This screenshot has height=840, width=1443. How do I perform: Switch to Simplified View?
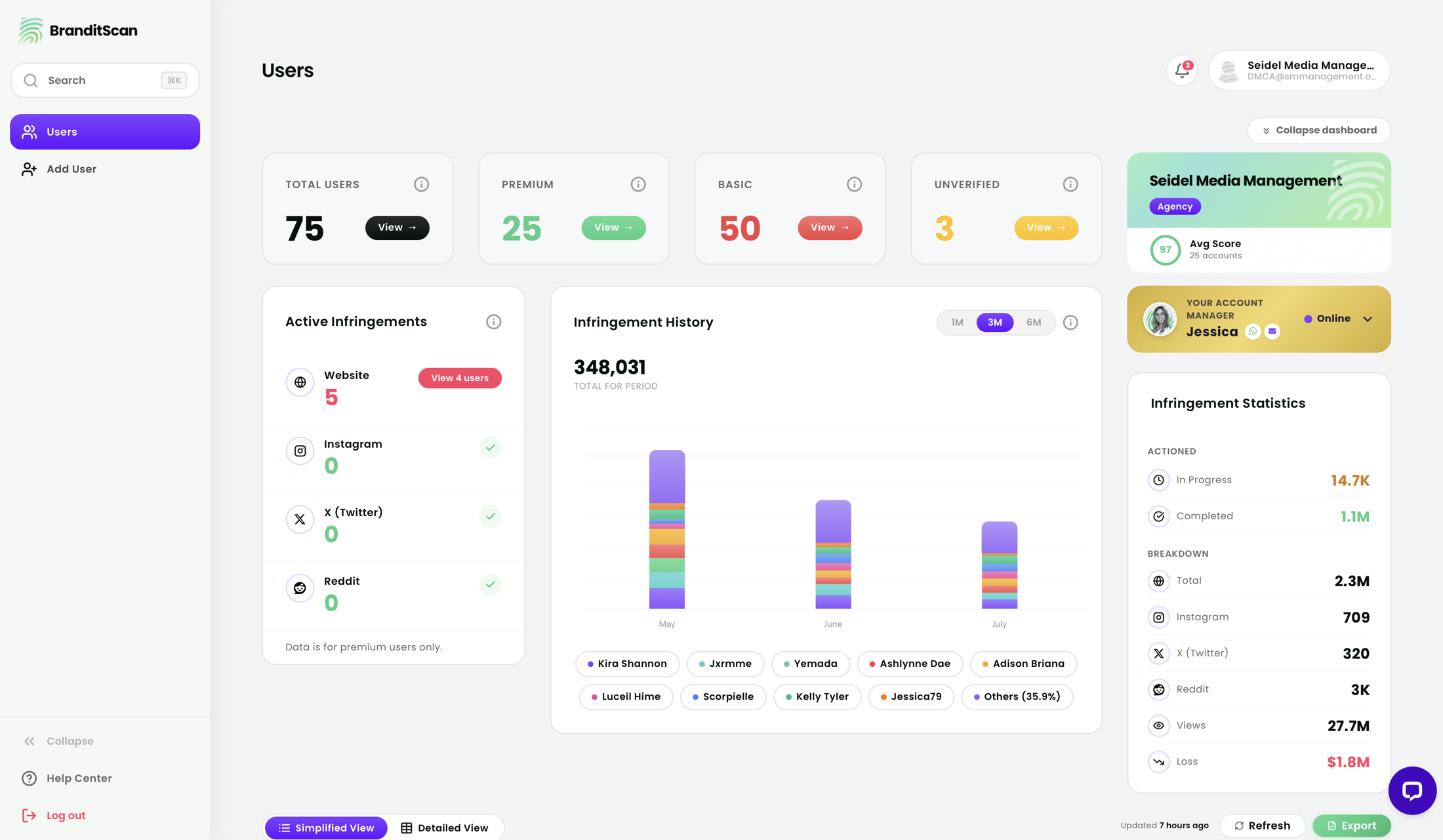pyautogui.click(x=326, y=828)
